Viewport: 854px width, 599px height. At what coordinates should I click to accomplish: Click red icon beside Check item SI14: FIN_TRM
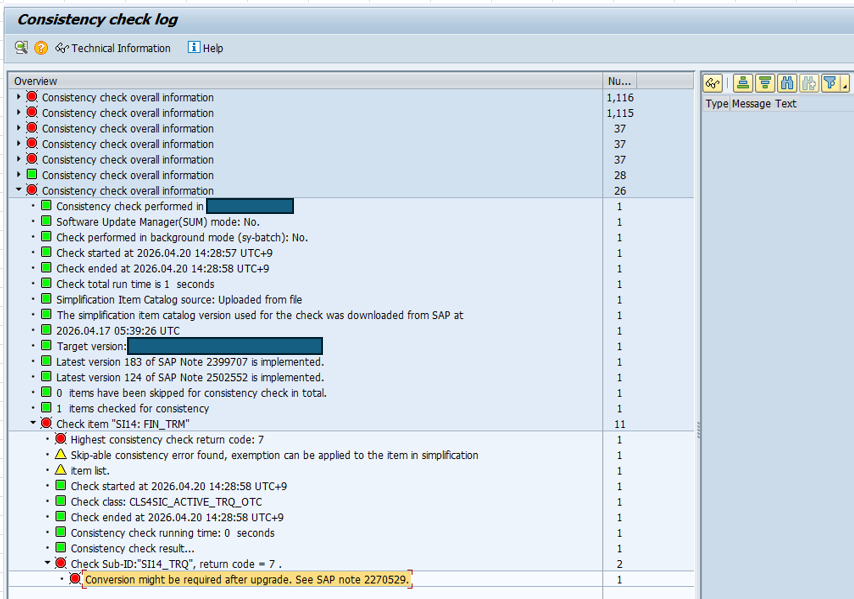click(x=46, y=423)
